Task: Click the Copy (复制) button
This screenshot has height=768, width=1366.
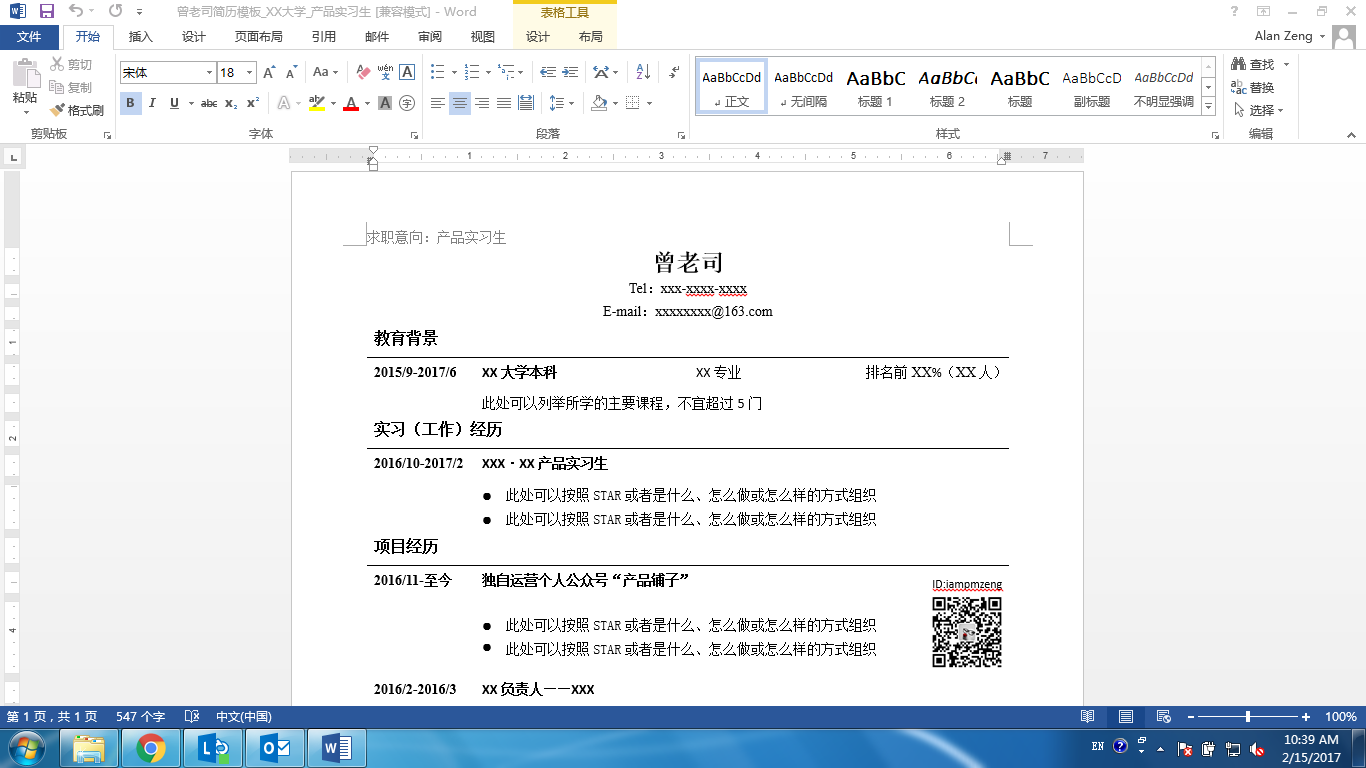Action: pos(71,87)
